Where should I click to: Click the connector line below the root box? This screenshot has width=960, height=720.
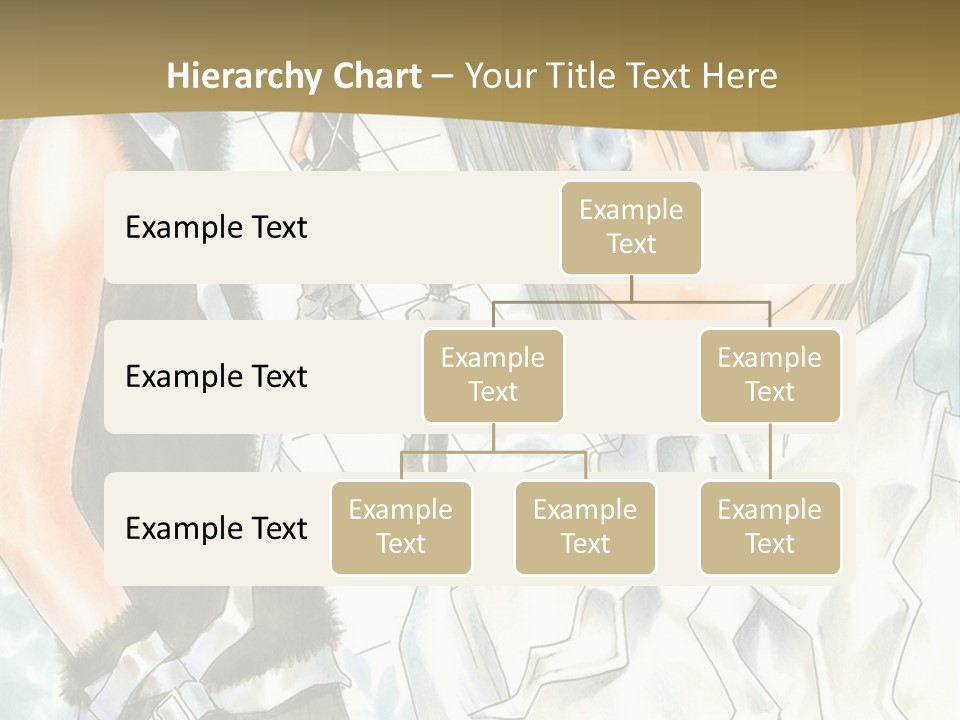click(631, 288)
